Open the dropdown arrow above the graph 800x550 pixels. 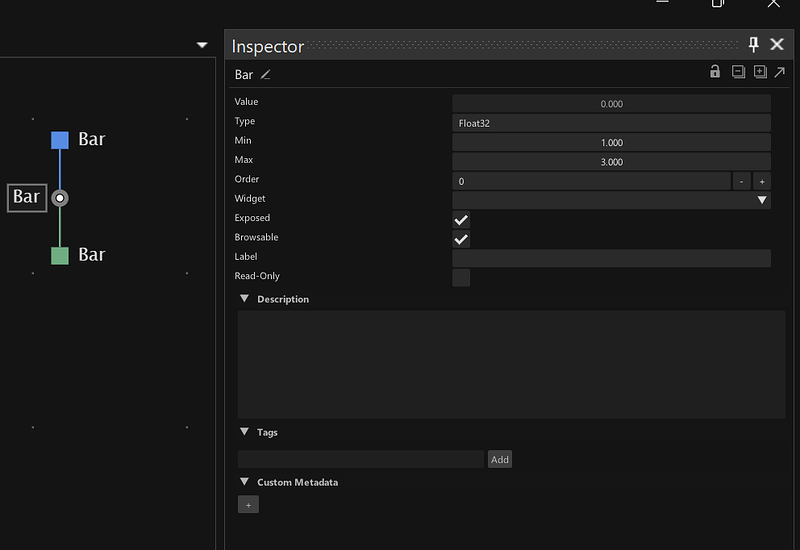(202, 45)
